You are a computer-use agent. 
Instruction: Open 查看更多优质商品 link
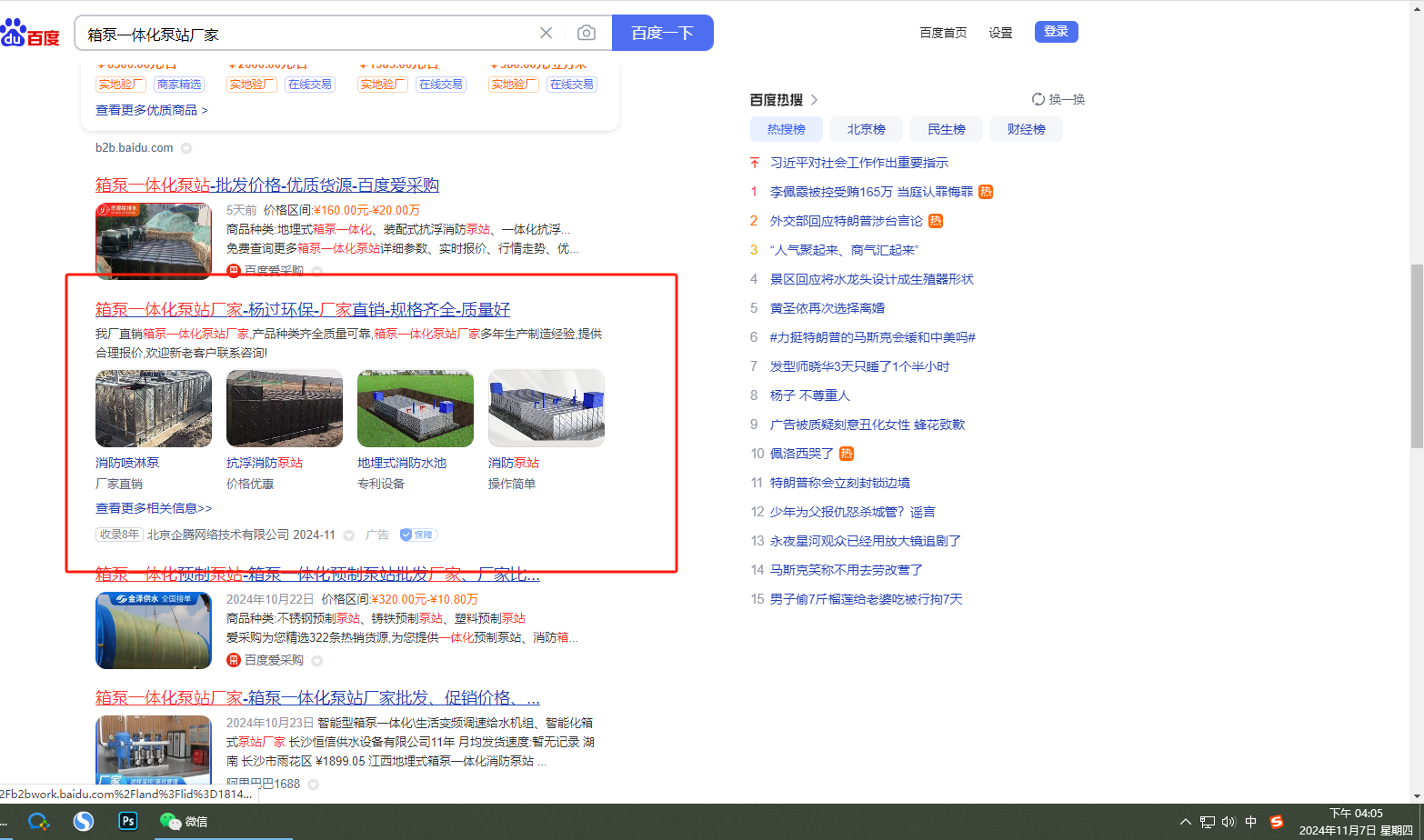tap(152, 110)
